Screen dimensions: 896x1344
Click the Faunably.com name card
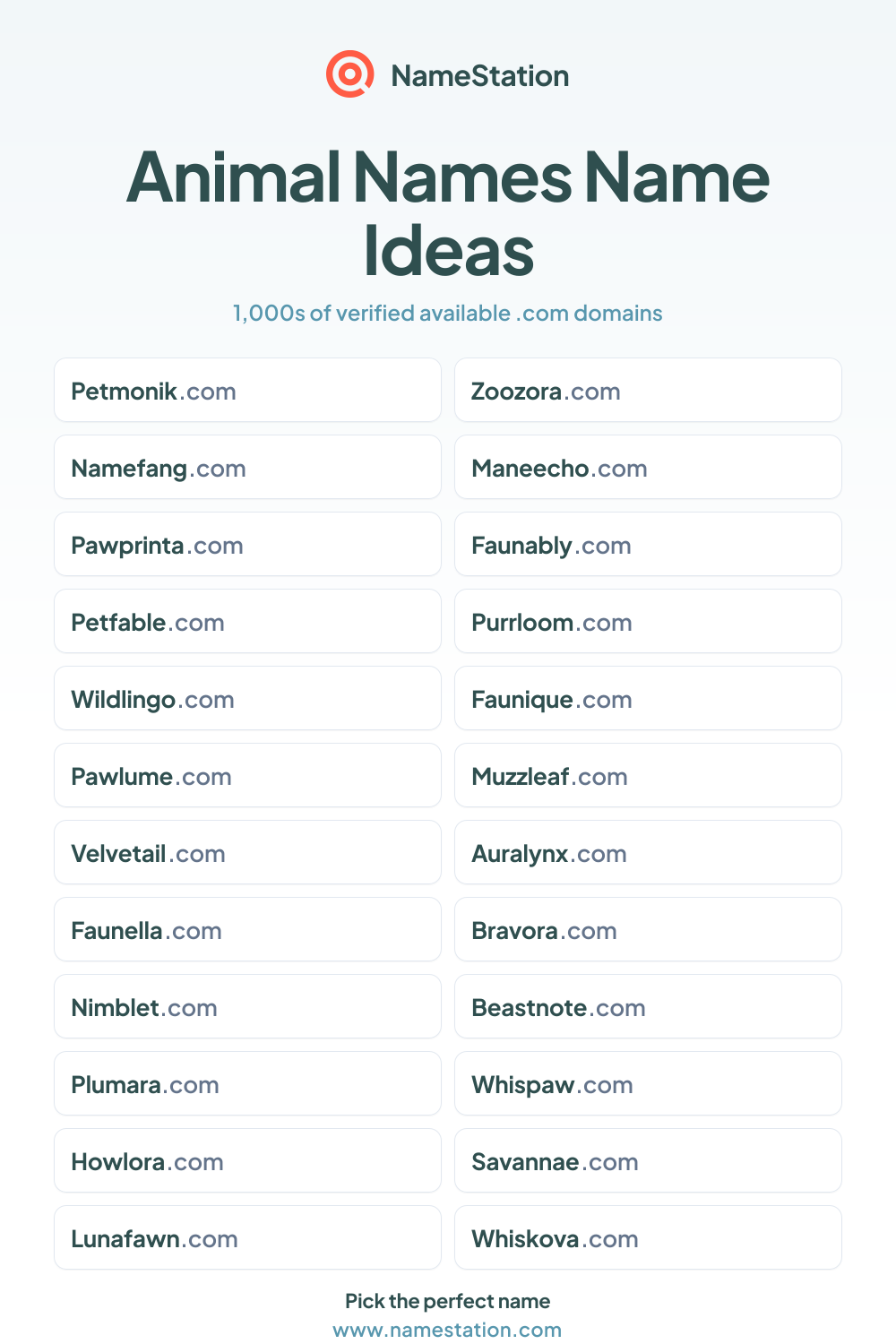click(x=648, y=544)
